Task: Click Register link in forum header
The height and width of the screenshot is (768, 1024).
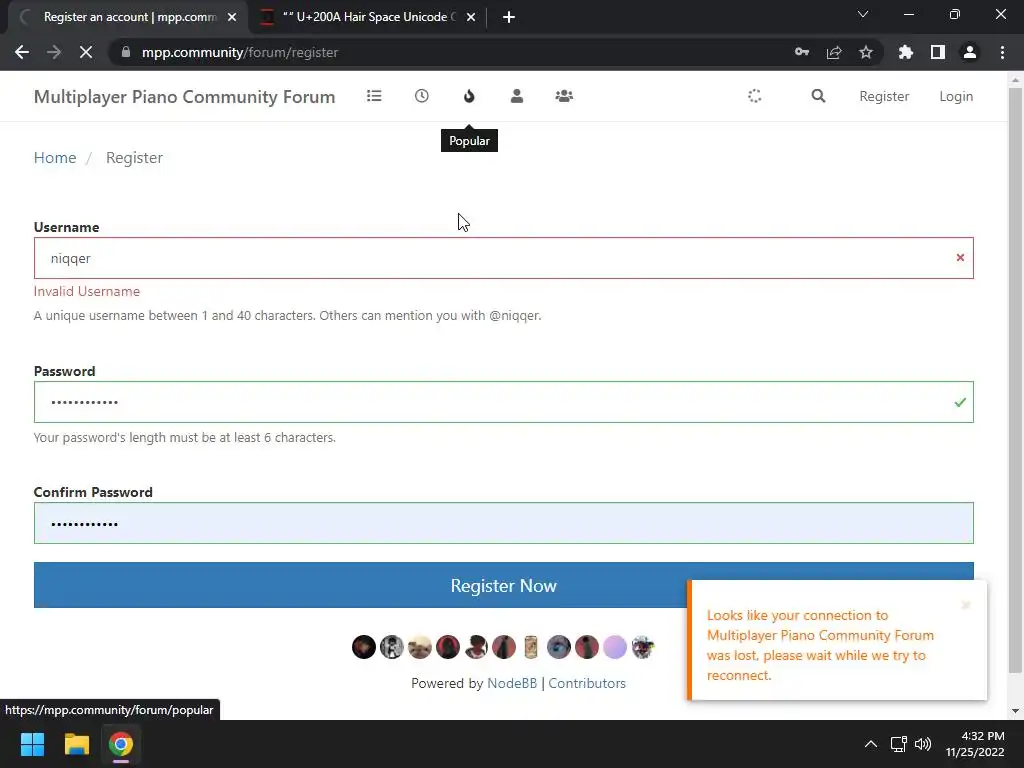Action: 884,96
